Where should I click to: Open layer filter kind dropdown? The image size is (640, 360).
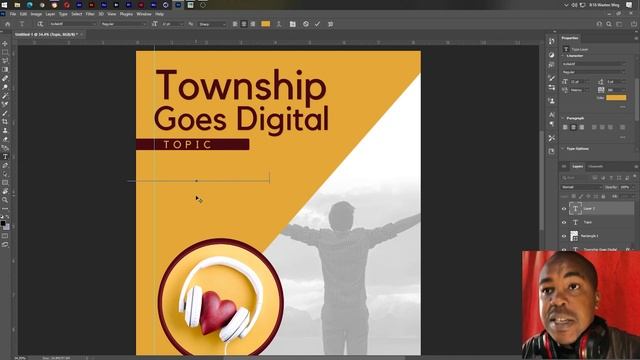pos(576,178)
